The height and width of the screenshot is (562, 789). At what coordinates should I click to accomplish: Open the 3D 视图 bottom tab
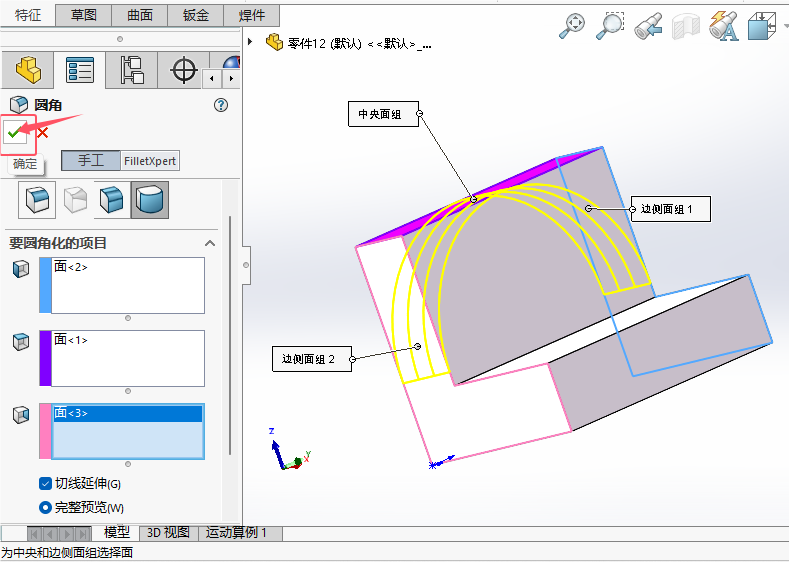click(x=169, y=532)
